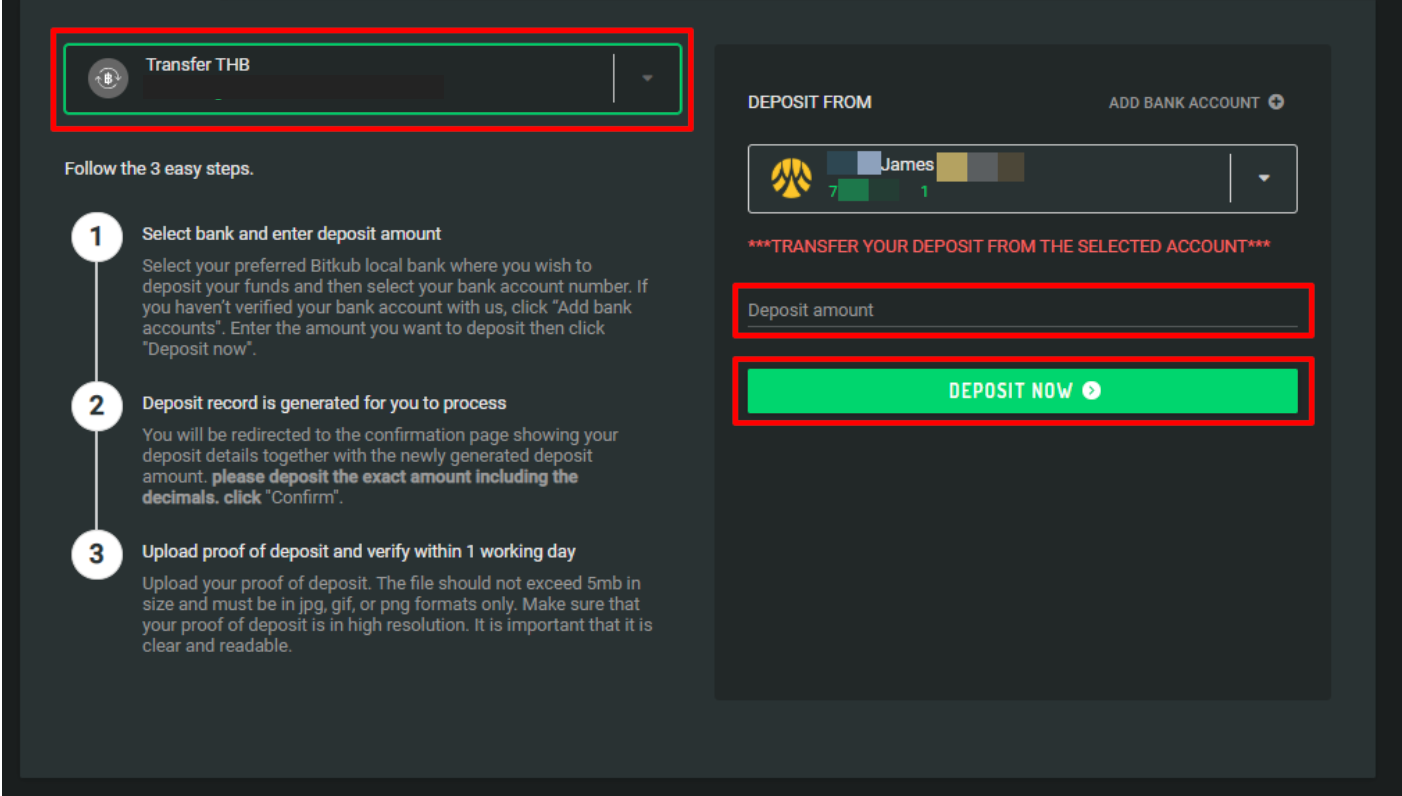
Task: Click the 'Upload proof of deposit' step heading
Action: [359, 551]
